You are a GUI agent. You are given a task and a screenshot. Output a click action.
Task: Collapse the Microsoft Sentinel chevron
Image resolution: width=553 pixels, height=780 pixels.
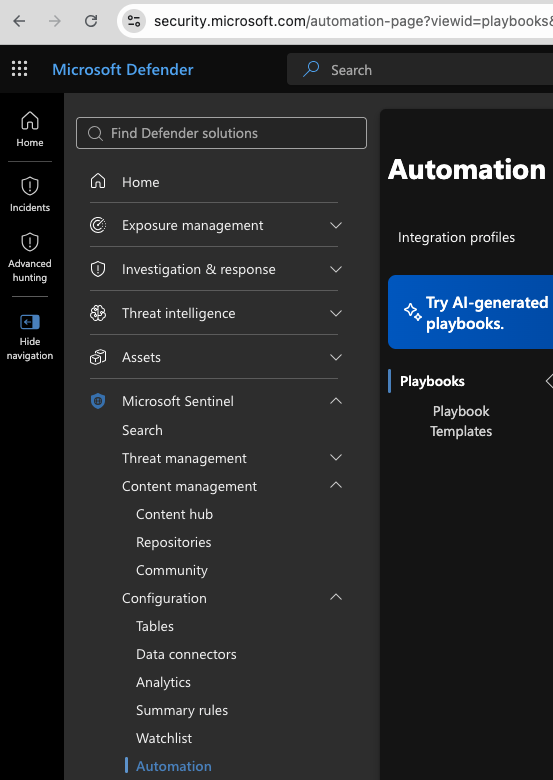pyautogui.click(x=336, y=400)
